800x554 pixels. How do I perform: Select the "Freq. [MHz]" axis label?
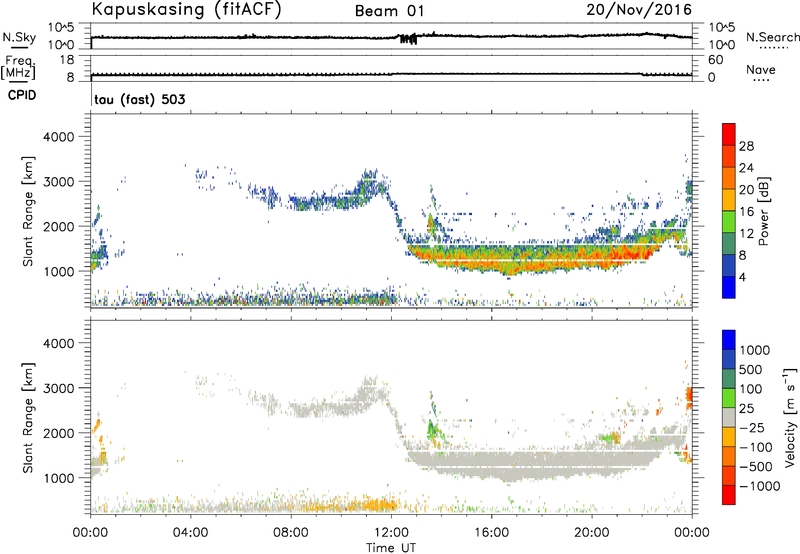[x=18, y=68]
